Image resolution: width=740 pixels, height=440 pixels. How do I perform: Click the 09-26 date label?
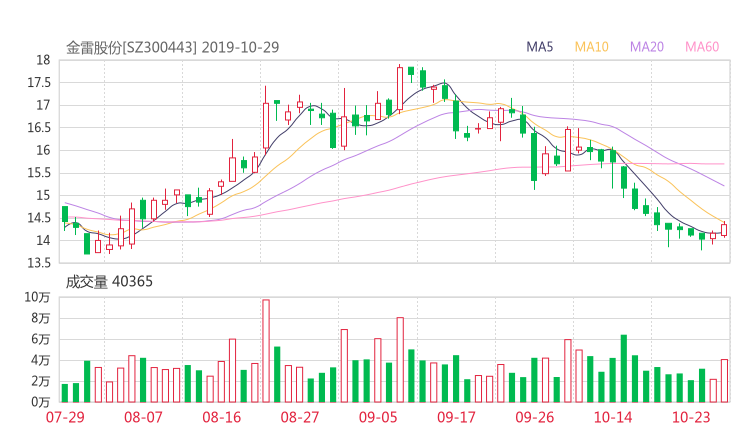point(534,417)
